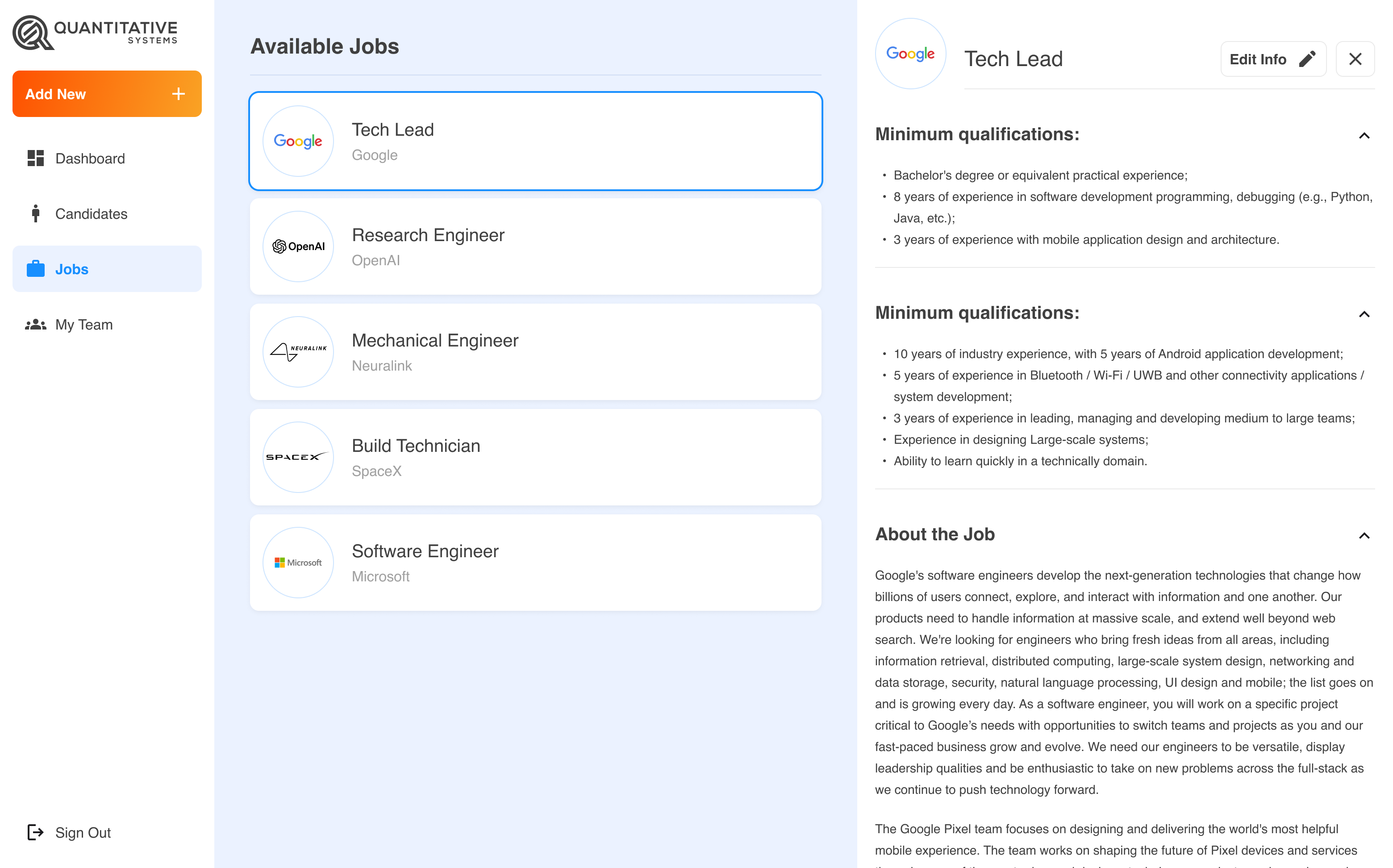The height and width of the screenshot is (868, 1393).
Task: Close the Tech Lead details panel
Action: pyautogui.click(x=1355, y=58)
